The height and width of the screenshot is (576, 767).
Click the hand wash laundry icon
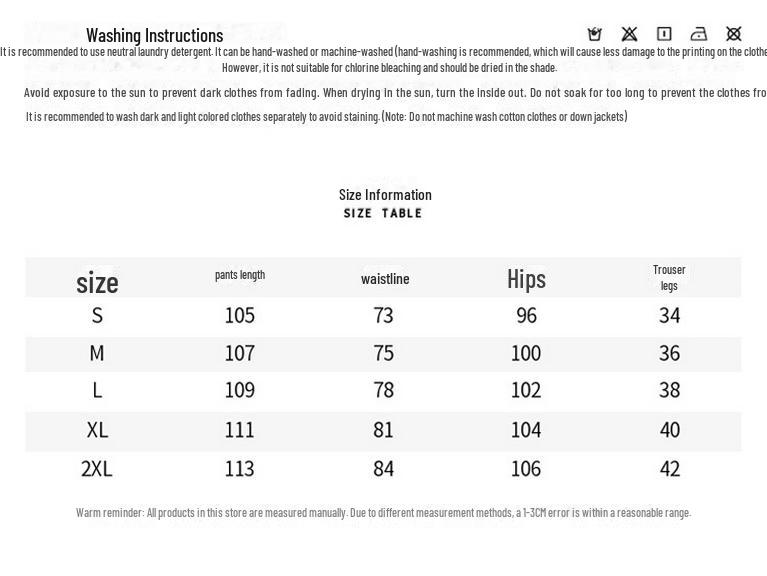point(595,34)
